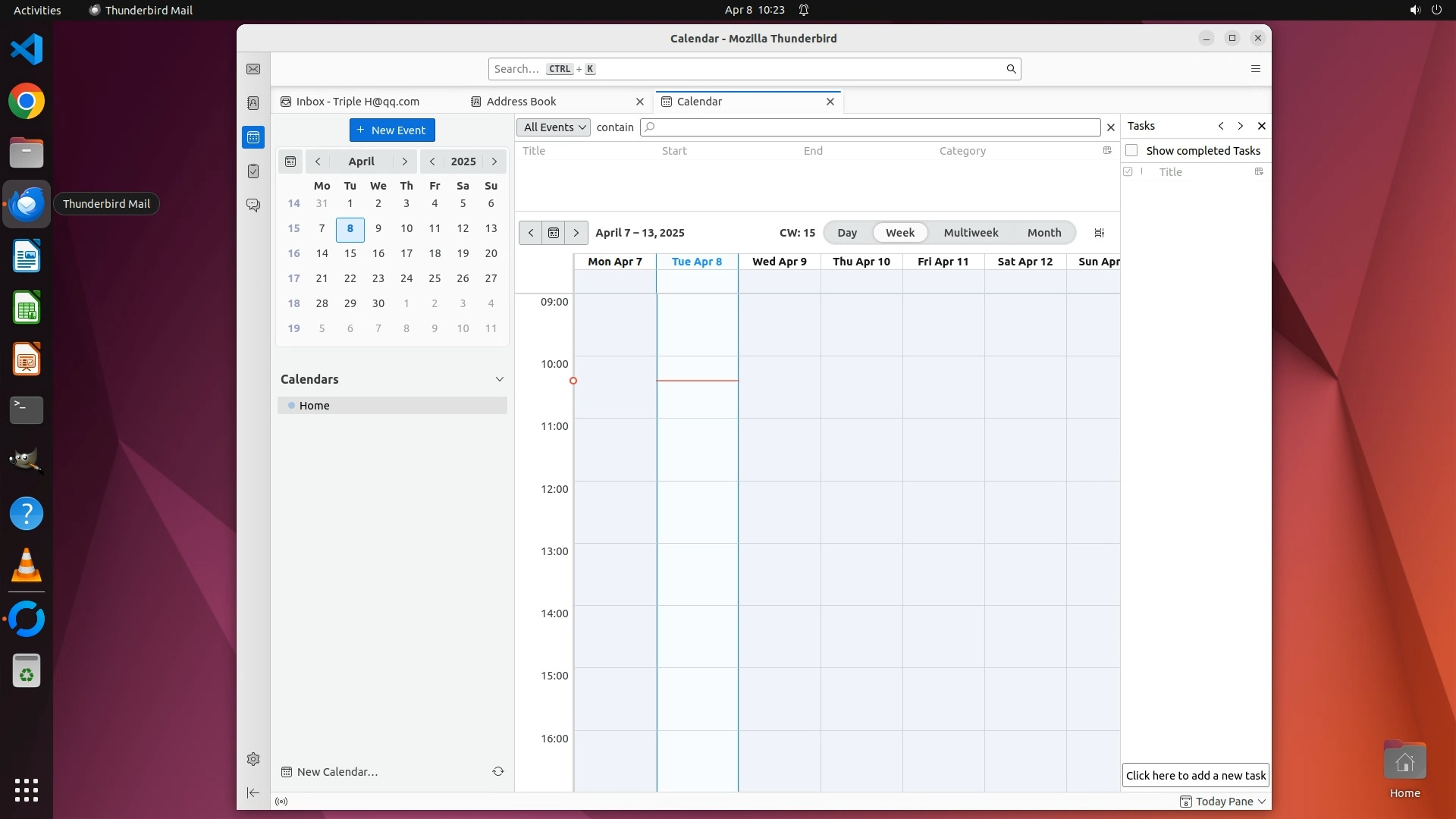Collapse the Calendars section
The height and width of the screenshot is (819, 1456).
click(499, 379)
